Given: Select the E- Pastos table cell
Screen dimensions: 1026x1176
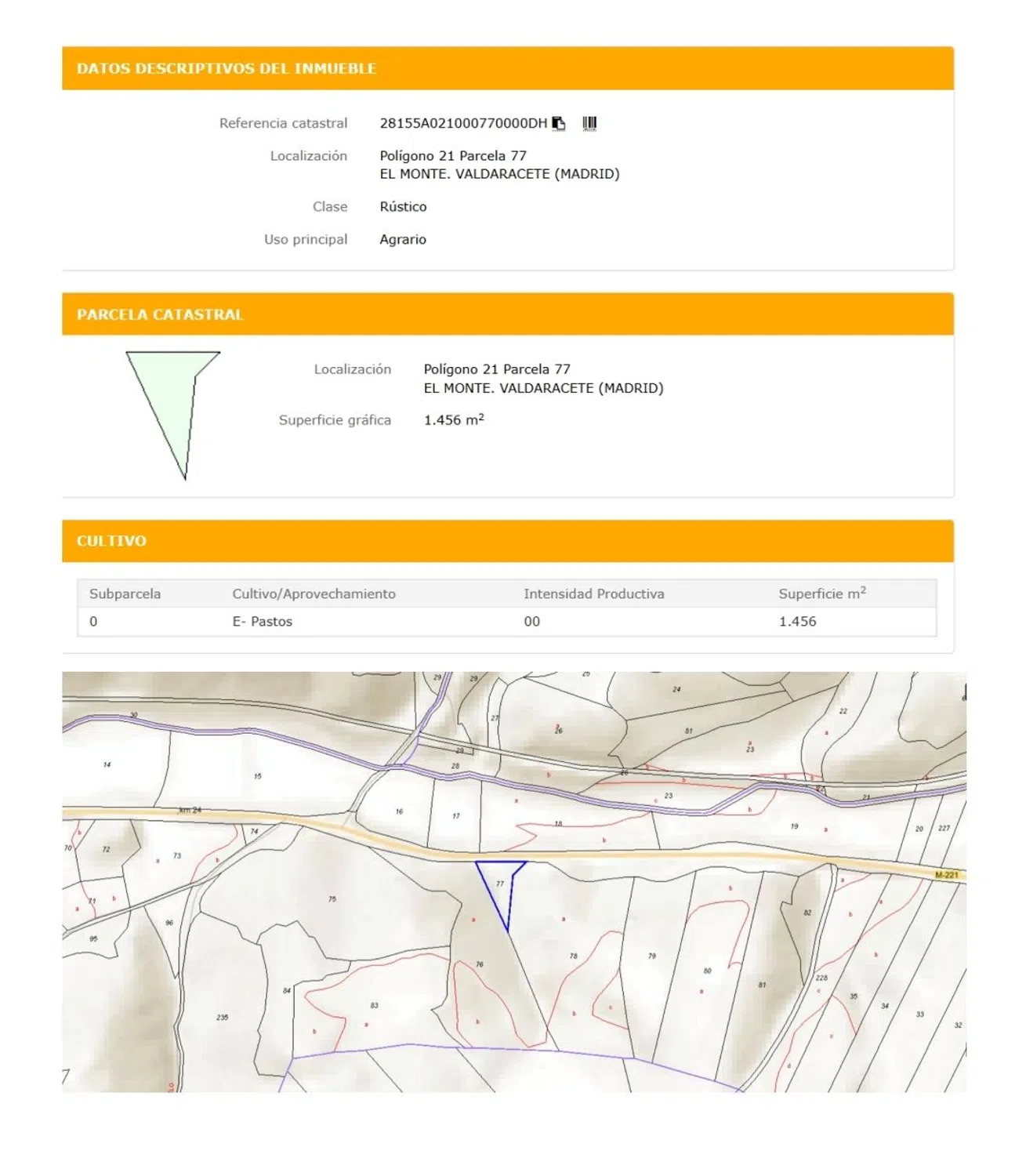Looking at the screenshot, I should pyautogui.click(x=262, y=621).
